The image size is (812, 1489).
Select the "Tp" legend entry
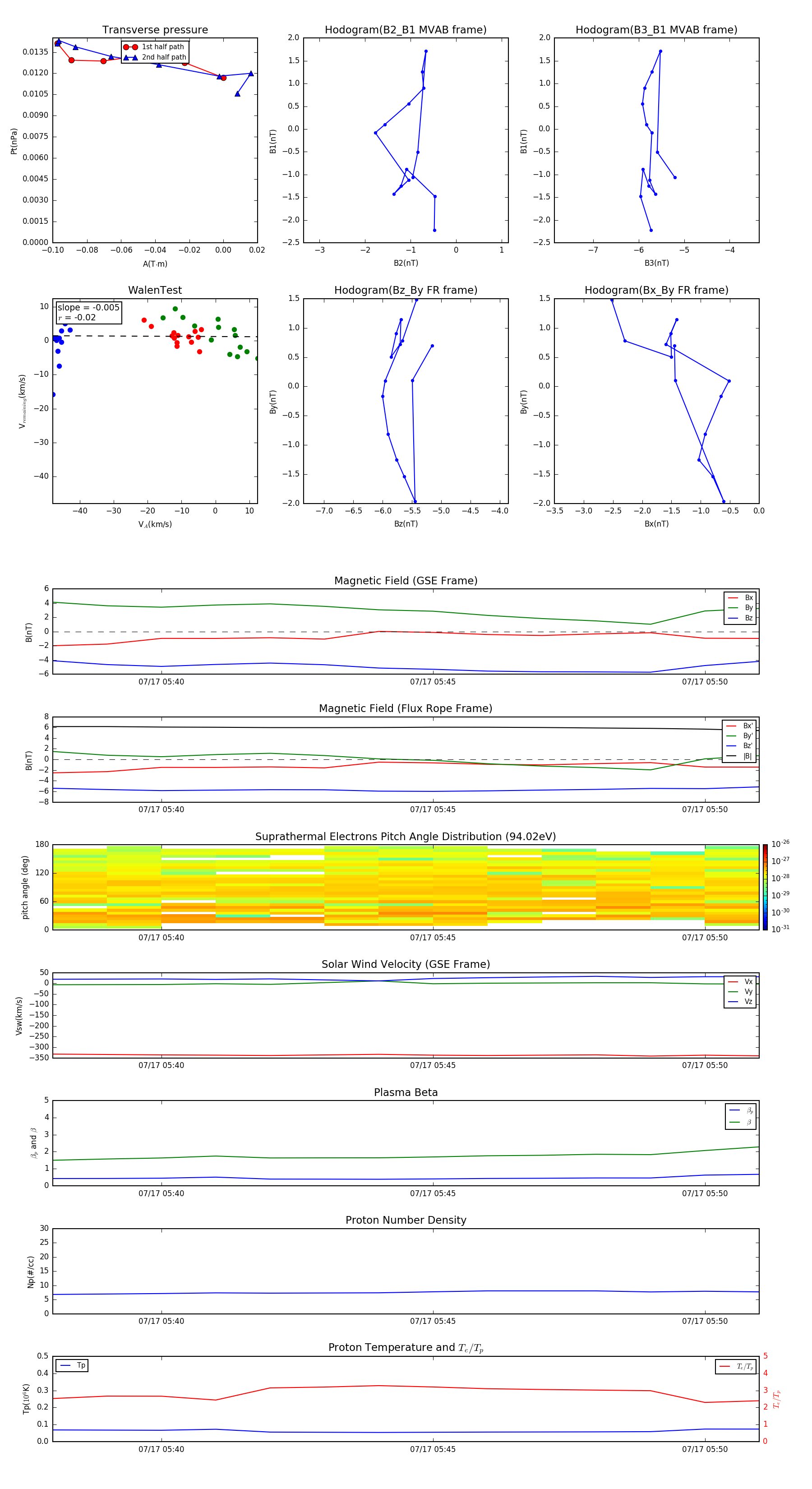click(72, 1365)
